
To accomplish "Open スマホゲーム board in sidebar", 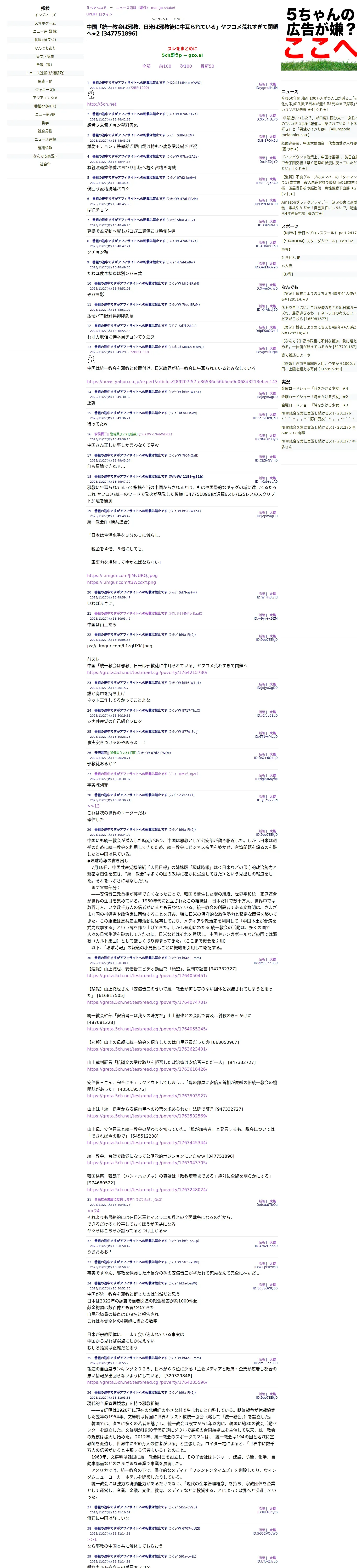I will (x=45, y=23).
